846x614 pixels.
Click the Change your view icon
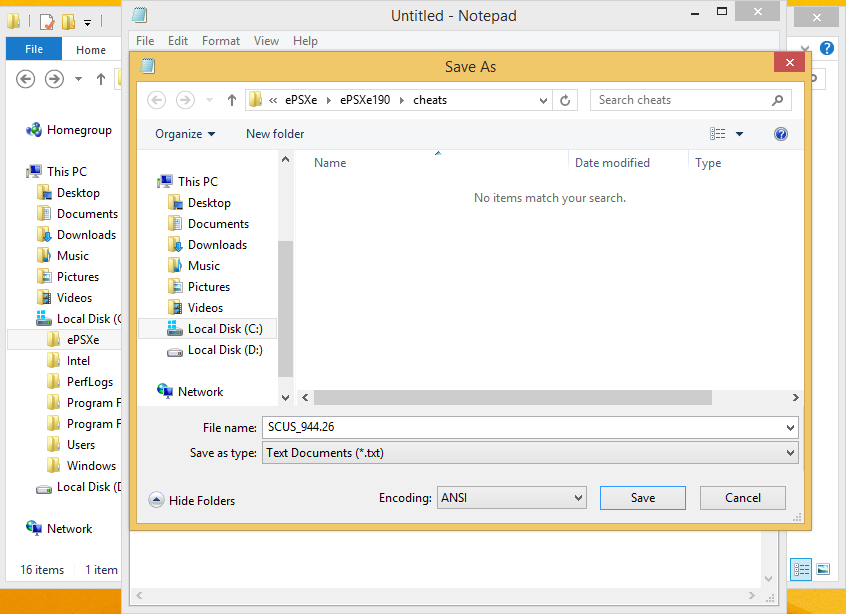click(x=717, y=133)
